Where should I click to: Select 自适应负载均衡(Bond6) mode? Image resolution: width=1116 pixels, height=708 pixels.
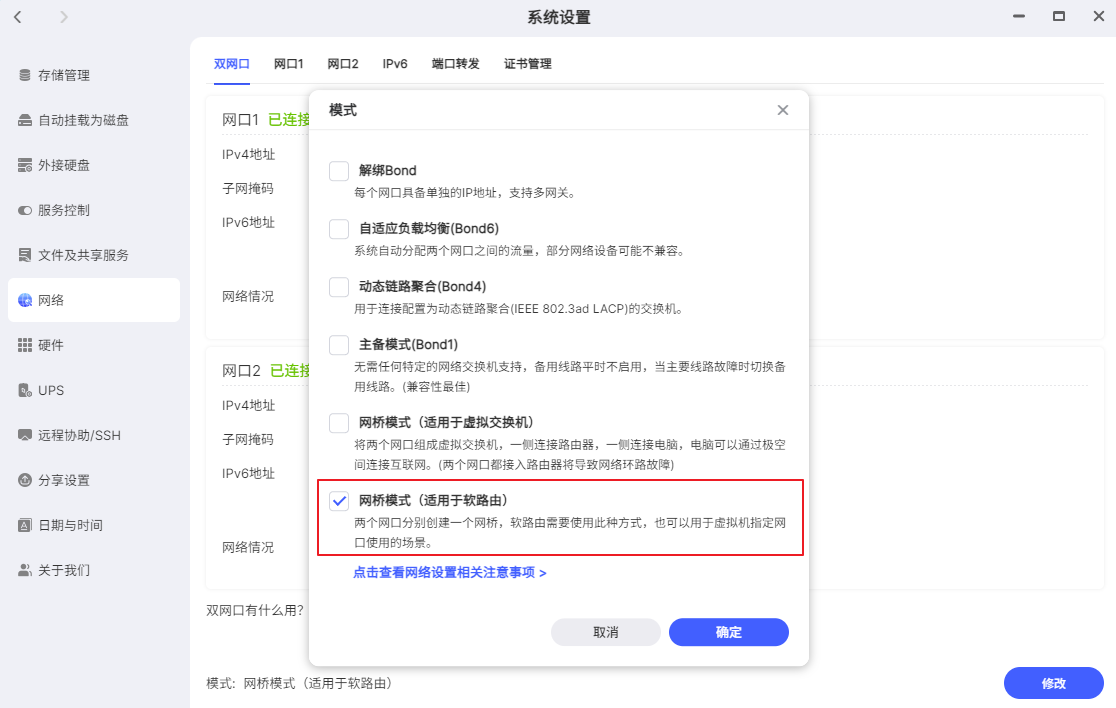(338, 228)
